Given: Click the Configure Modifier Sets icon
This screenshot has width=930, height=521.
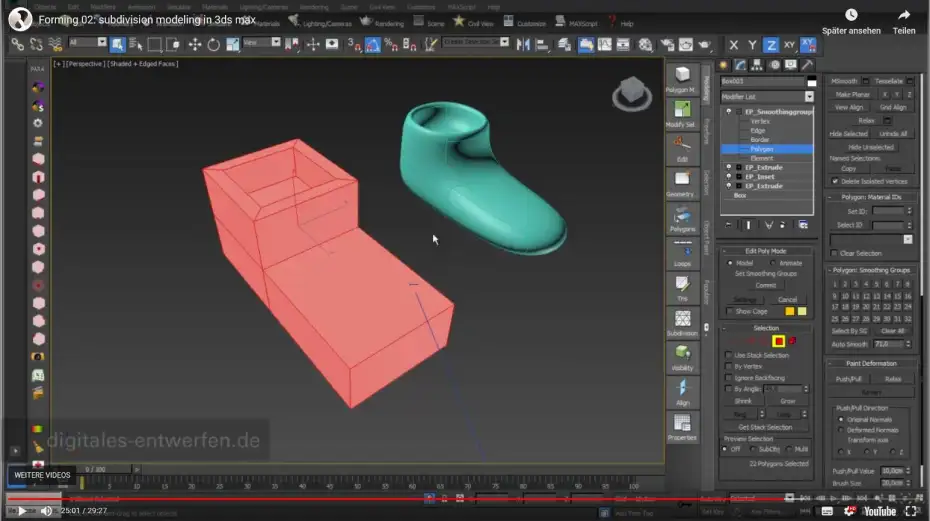Looking at the screenshot, I should (803, 225).
